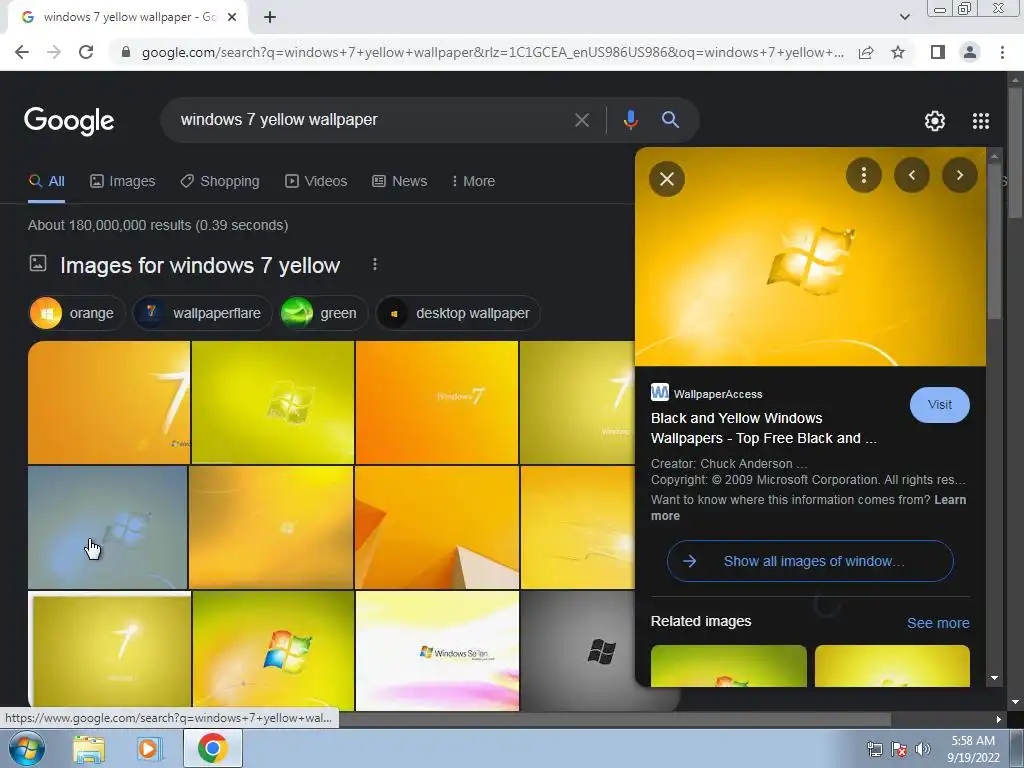Image resolution: width=1024 pixels, height=768 pixels.
Task: Launch Windows Media Player from taskbar
Action: pyautogui.click(x=149, y=749)
